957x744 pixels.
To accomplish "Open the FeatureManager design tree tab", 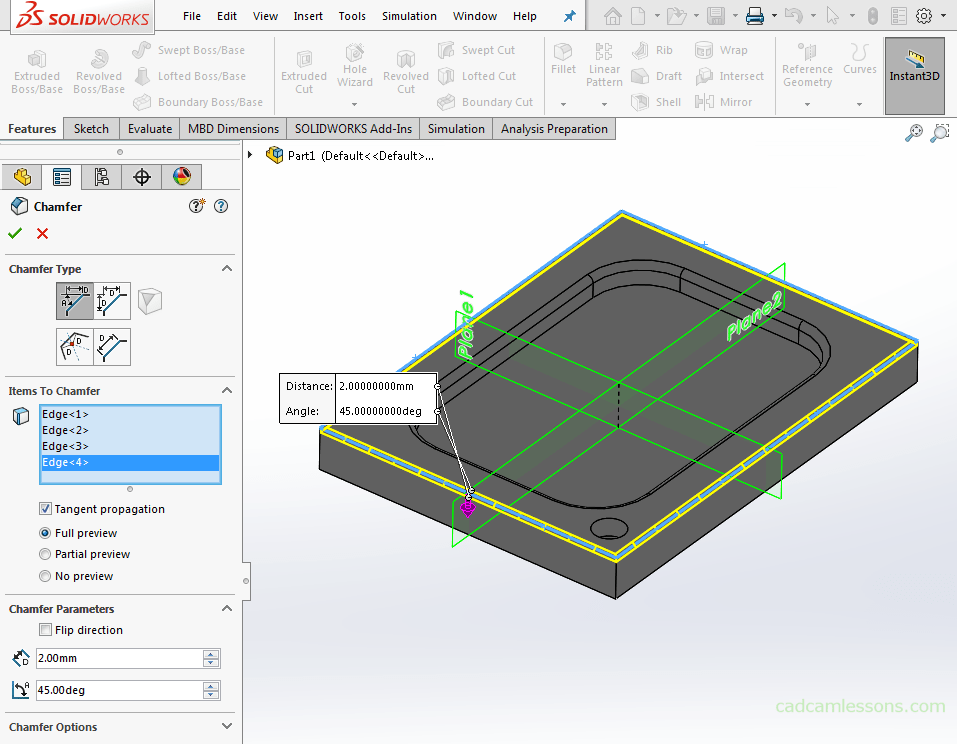I will 22,177.
